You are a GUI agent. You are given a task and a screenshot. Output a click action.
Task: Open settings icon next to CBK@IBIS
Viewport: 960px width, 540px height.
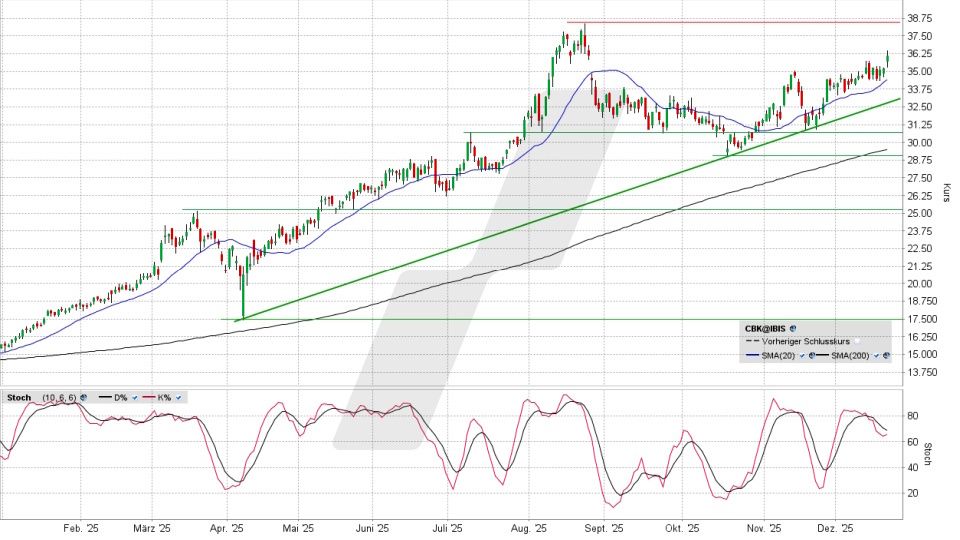[x=793, y=328]
